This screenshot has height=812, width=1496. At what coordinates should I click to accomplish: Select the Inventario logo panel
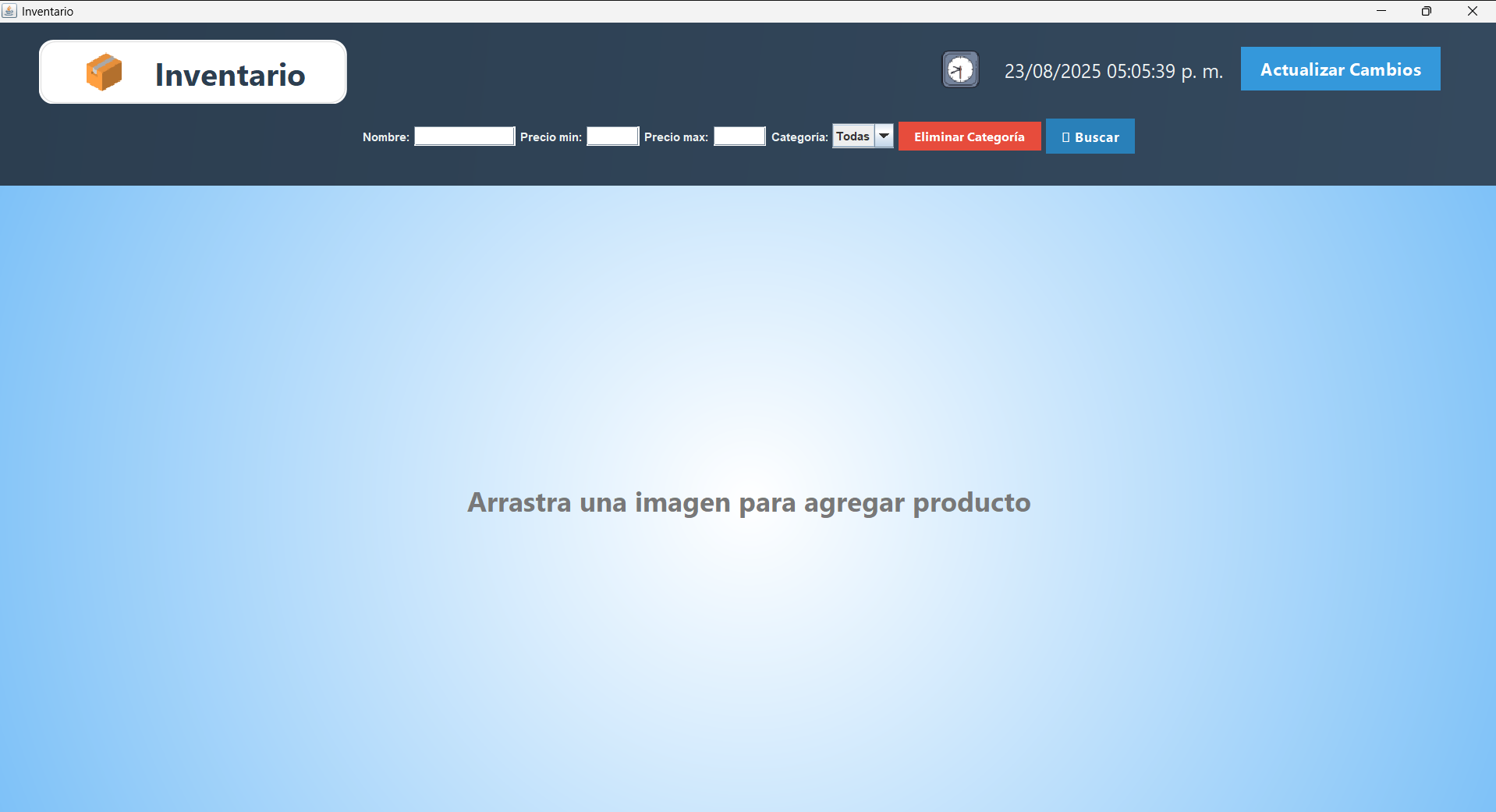(x=193, y=72)
